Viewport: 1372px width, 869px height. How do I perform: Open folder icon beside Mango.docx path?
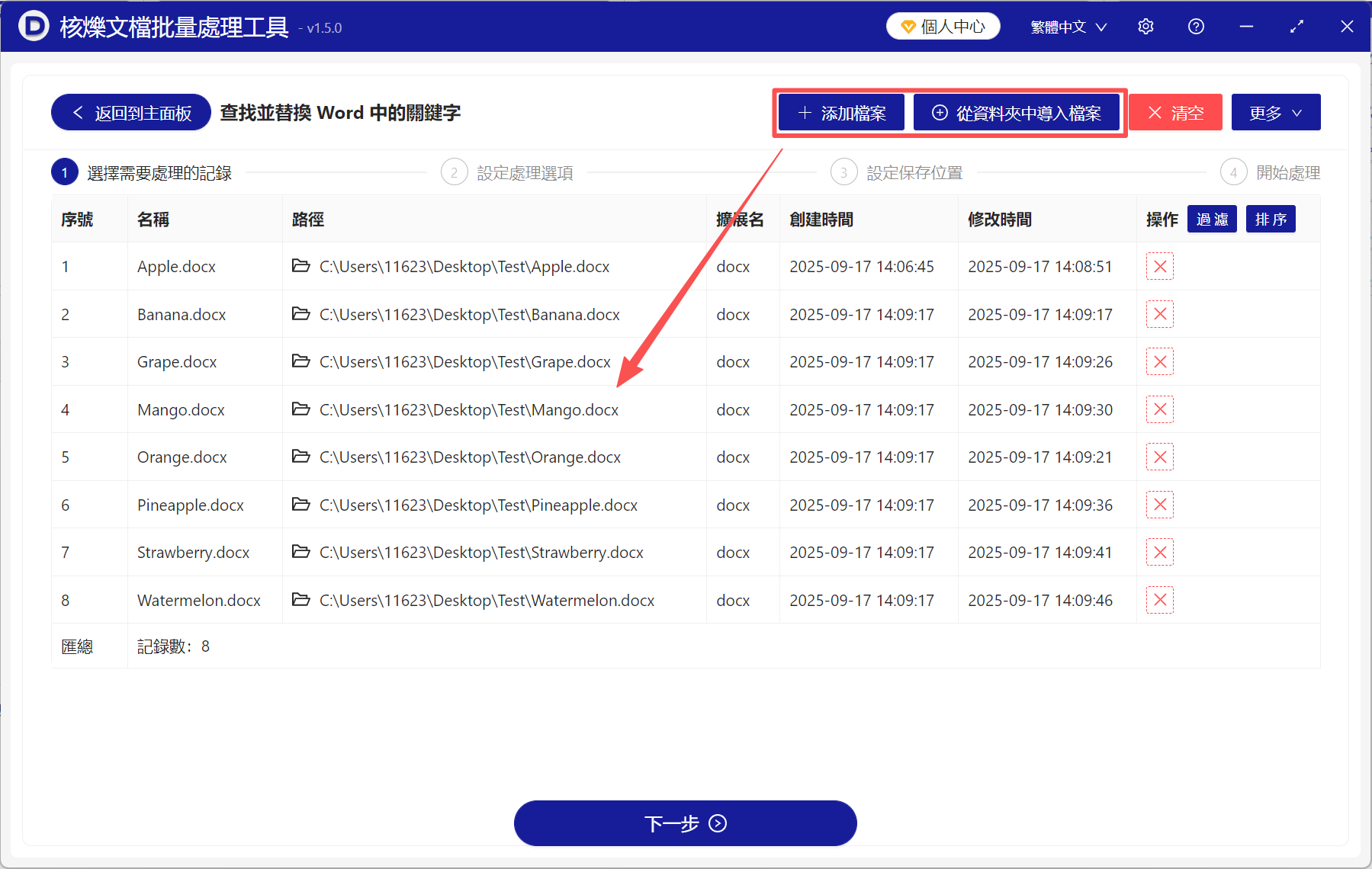point(300,409)
